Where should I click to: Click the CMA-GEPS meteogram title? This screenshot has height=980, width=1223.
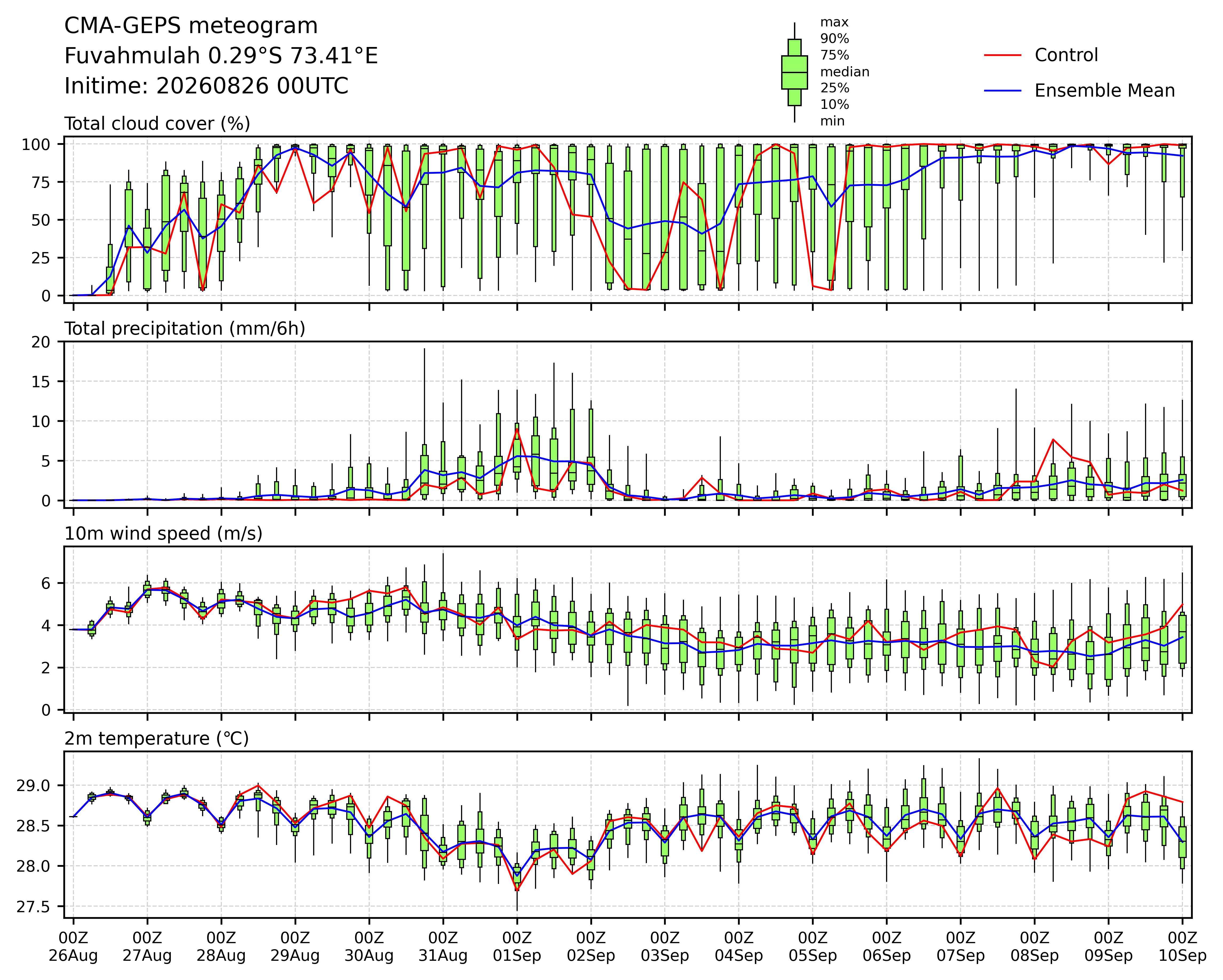[x=191, y=26]
